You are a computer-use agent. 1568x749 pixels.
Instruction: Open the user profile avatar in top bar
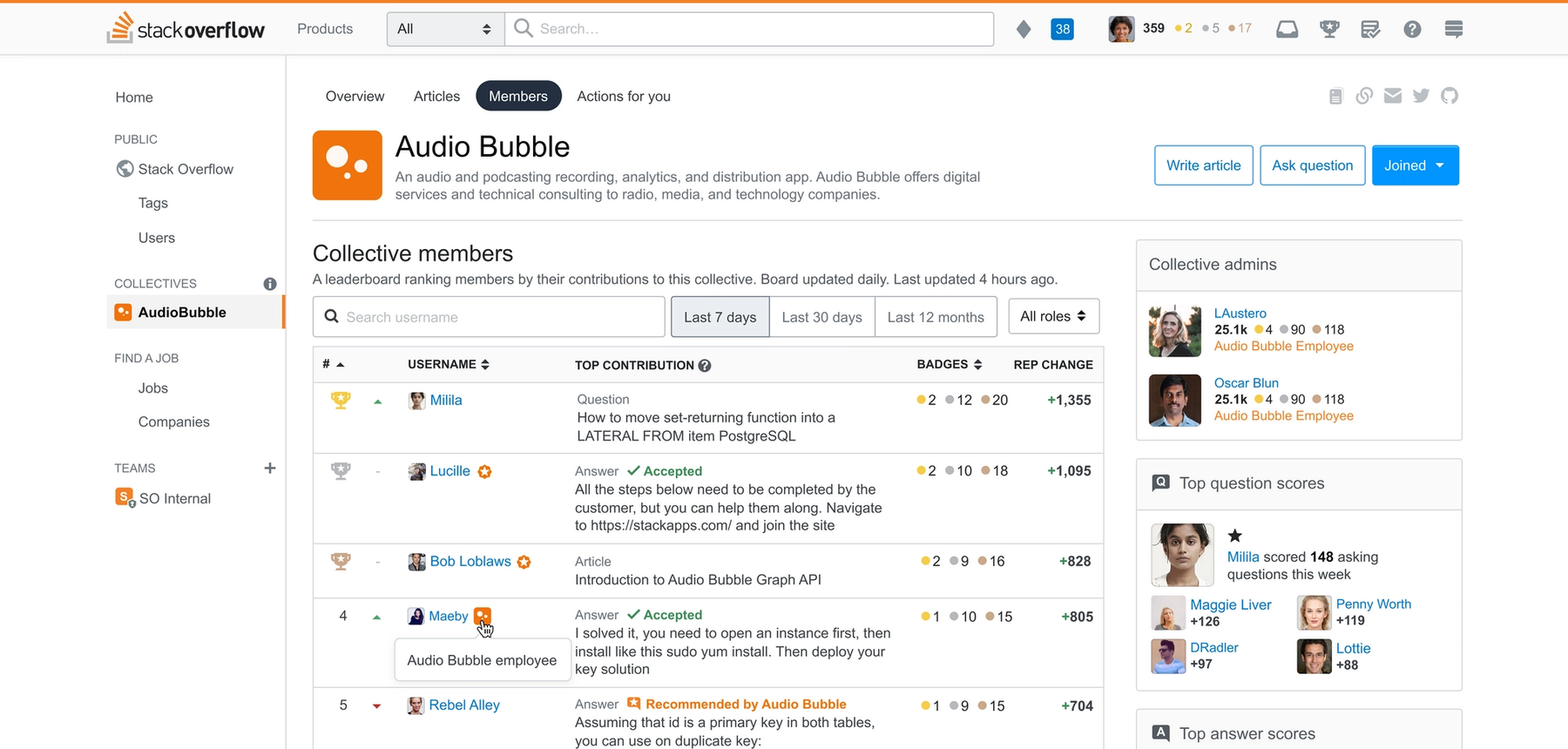click(1121, 29)
